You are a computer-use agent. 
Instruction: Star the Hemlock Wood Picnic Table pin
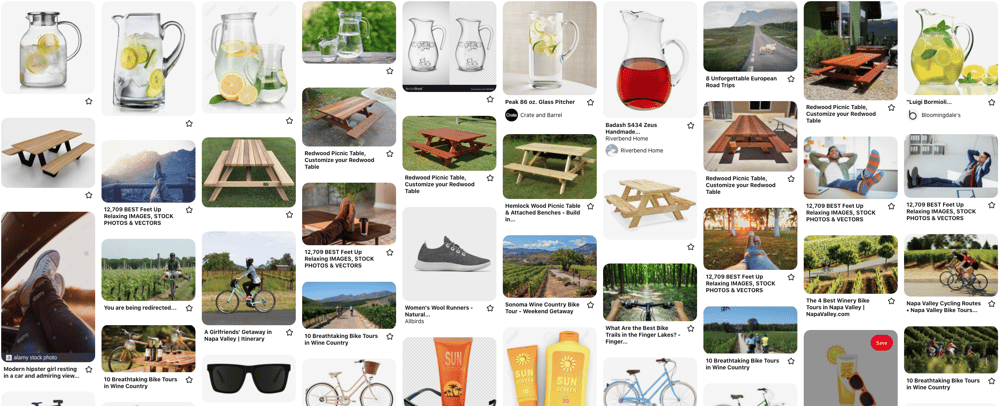click(x=590, y=207)
